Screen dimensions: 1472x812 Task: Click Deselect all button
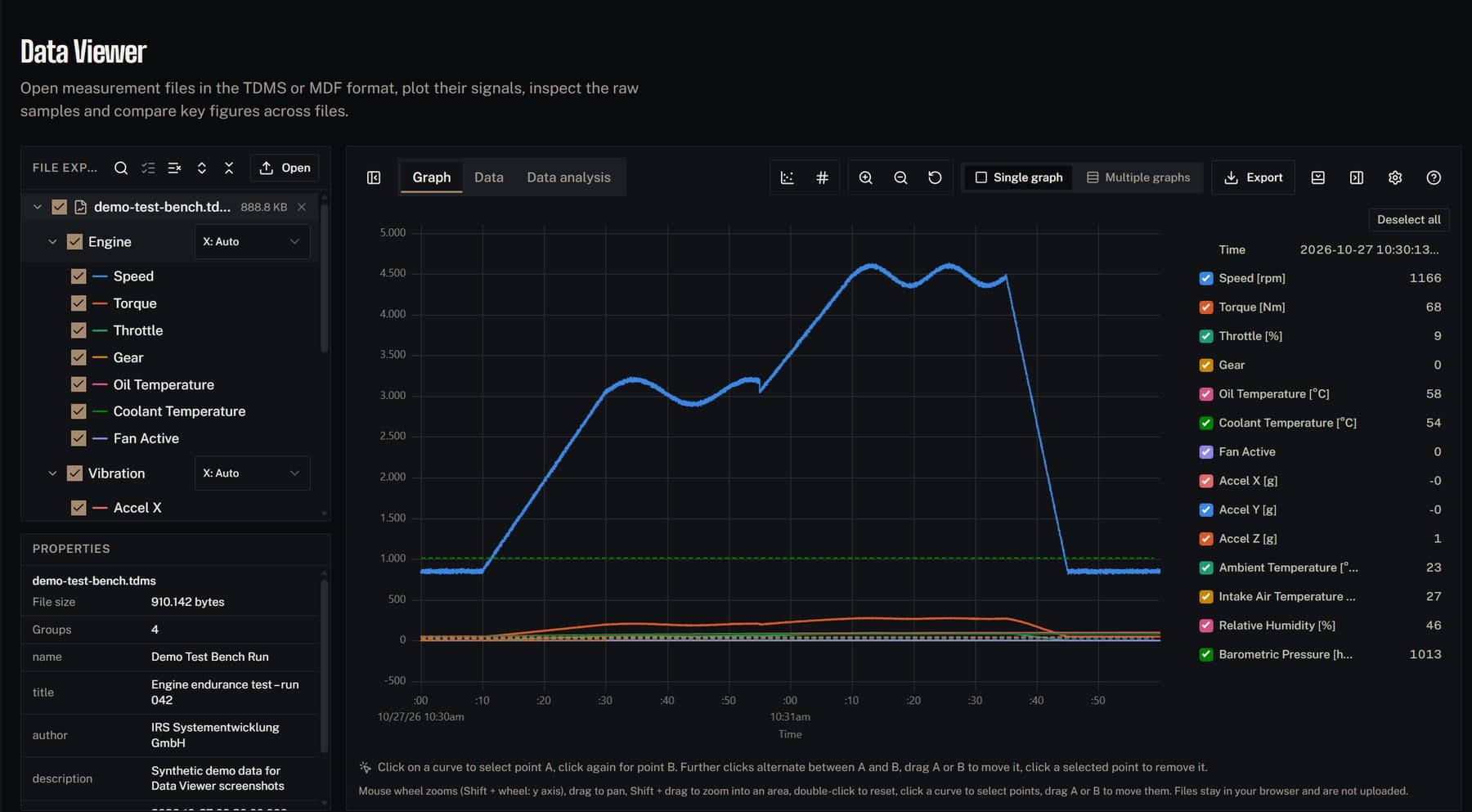(1408, 219)
